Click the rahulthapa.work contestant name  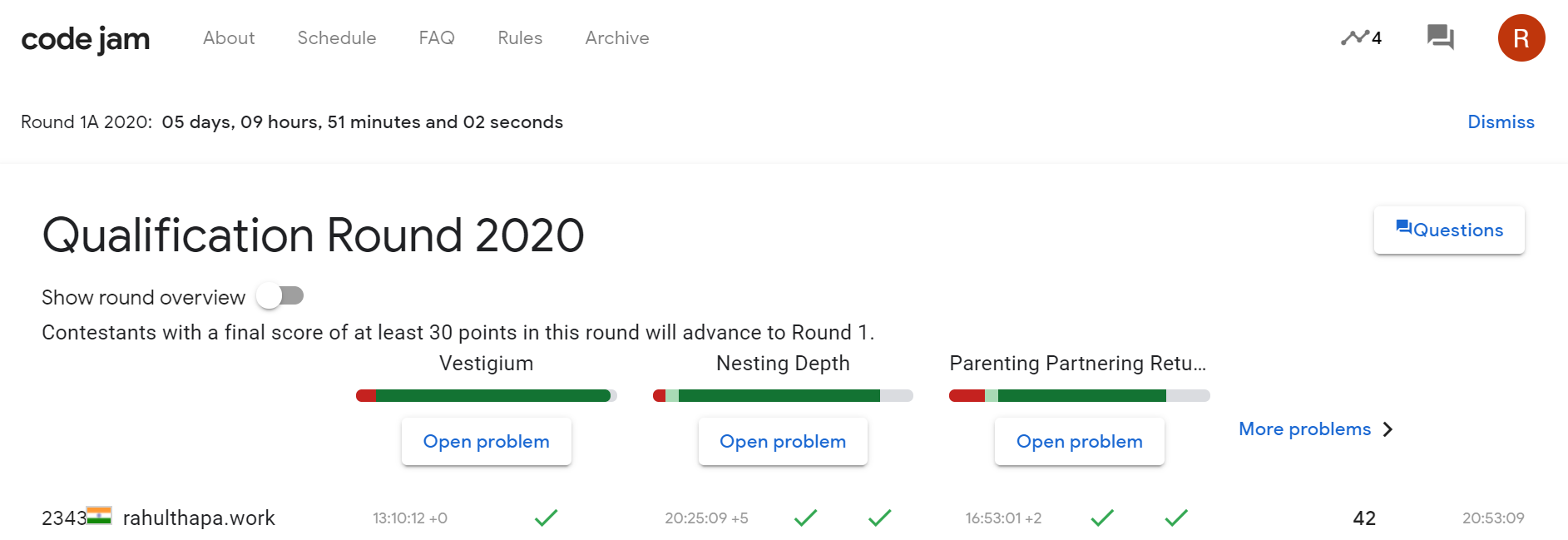tap(199, 518)
